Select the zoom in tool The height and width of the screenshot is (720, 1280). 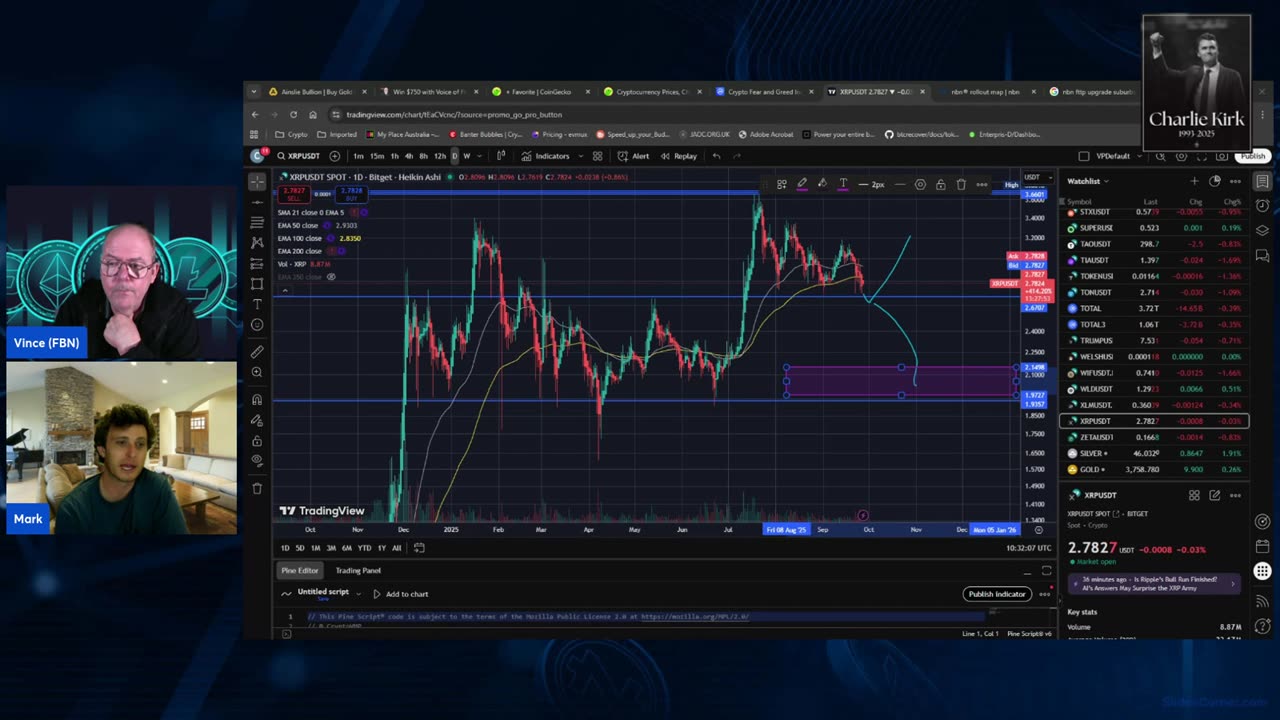pyautogui.click(x=257, y=372)
